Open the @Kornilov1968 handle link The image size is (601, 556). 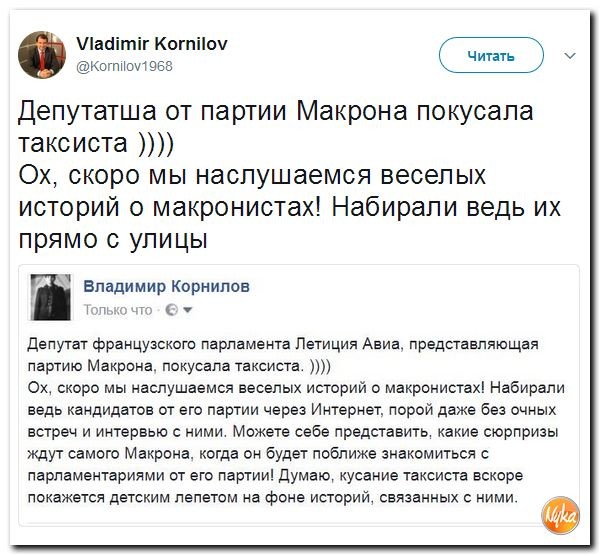125,66
